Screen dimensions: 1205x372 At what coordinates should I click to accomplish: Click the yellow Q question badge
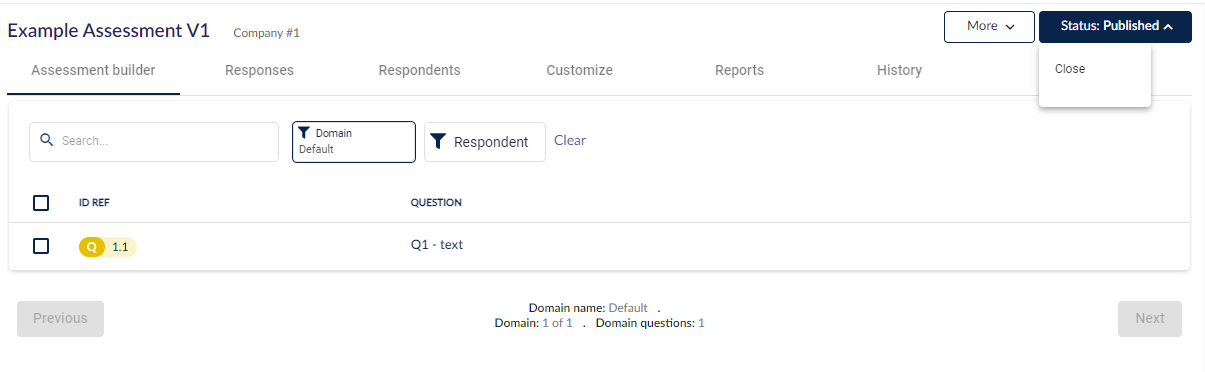coord(92,247)
